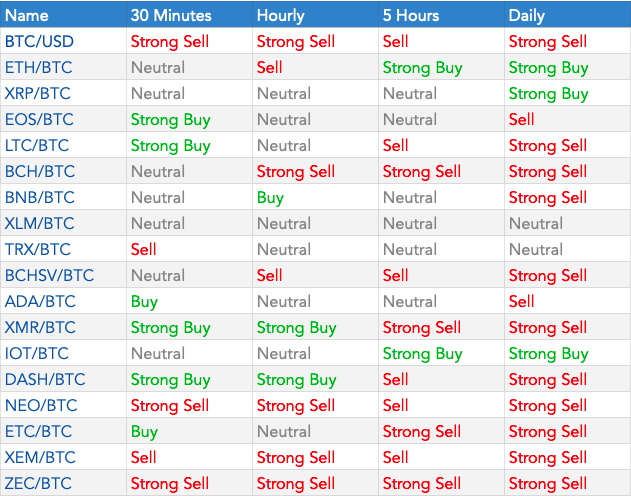
Task: Click the Name column header
Action: (x=27, y=15)
